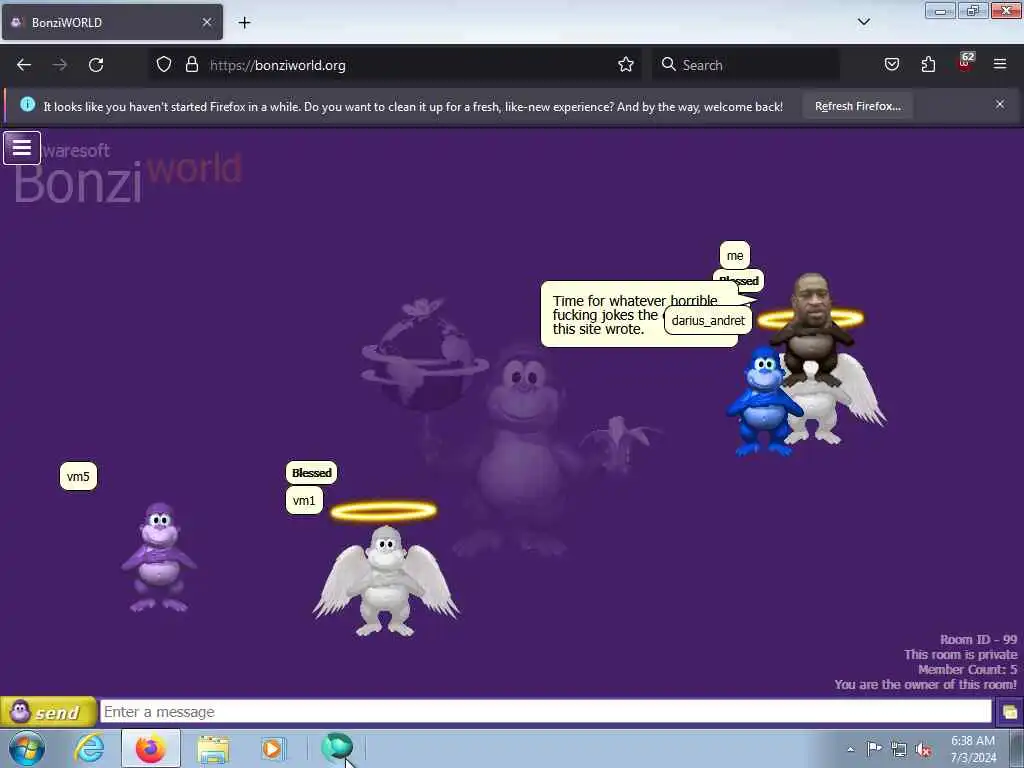The height and width of the screenshot is (768, 1024).
Task: Click the vm1 name tag
Action: (304, 500)
